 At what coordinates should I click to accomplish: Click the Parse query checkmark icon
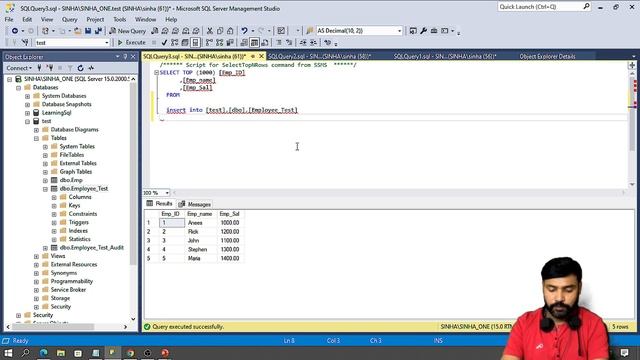[x=164, y=42]
